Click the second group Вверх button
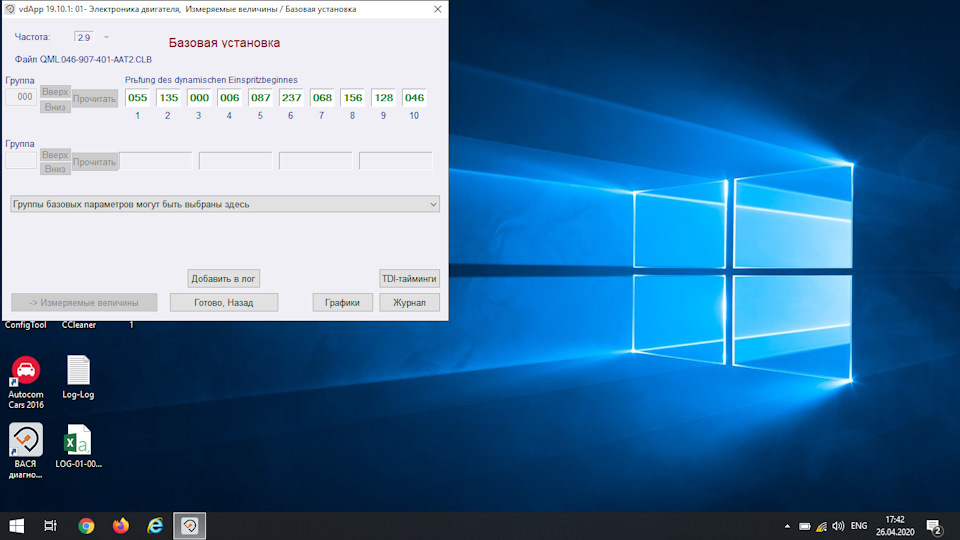This screenshot has width=960, height=540. click(55, 155)
